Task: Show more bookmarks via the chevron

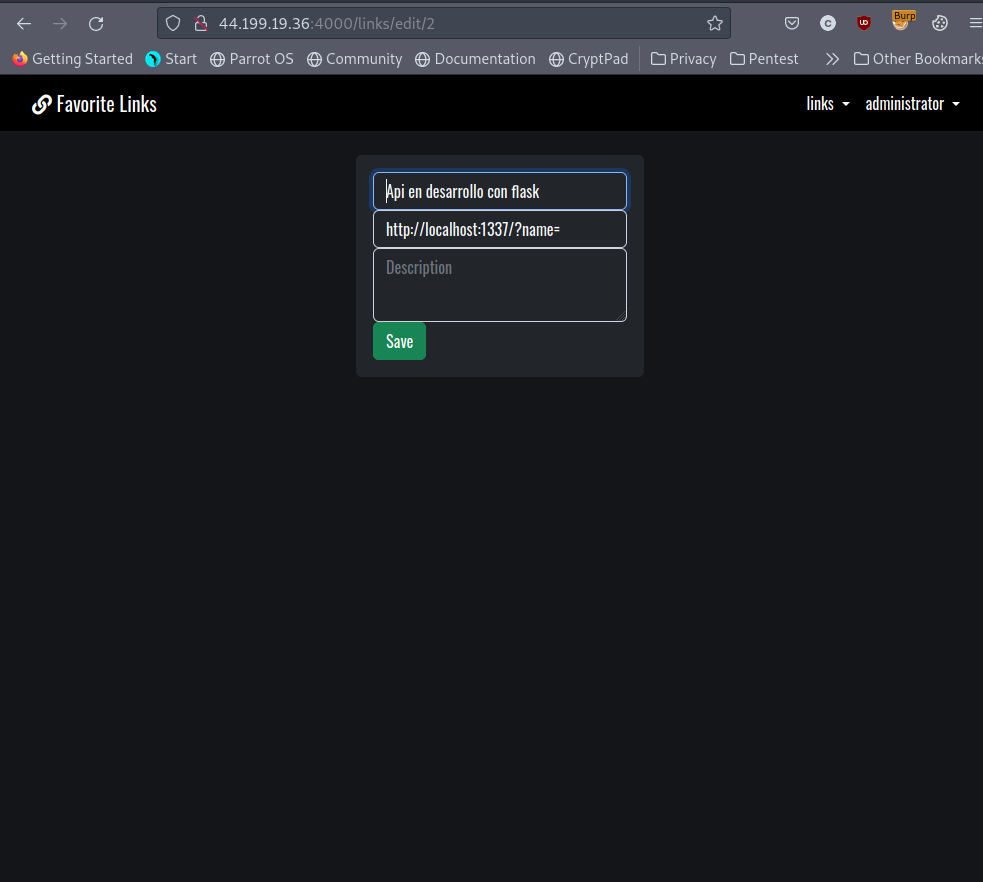Action: coord(832,59)
